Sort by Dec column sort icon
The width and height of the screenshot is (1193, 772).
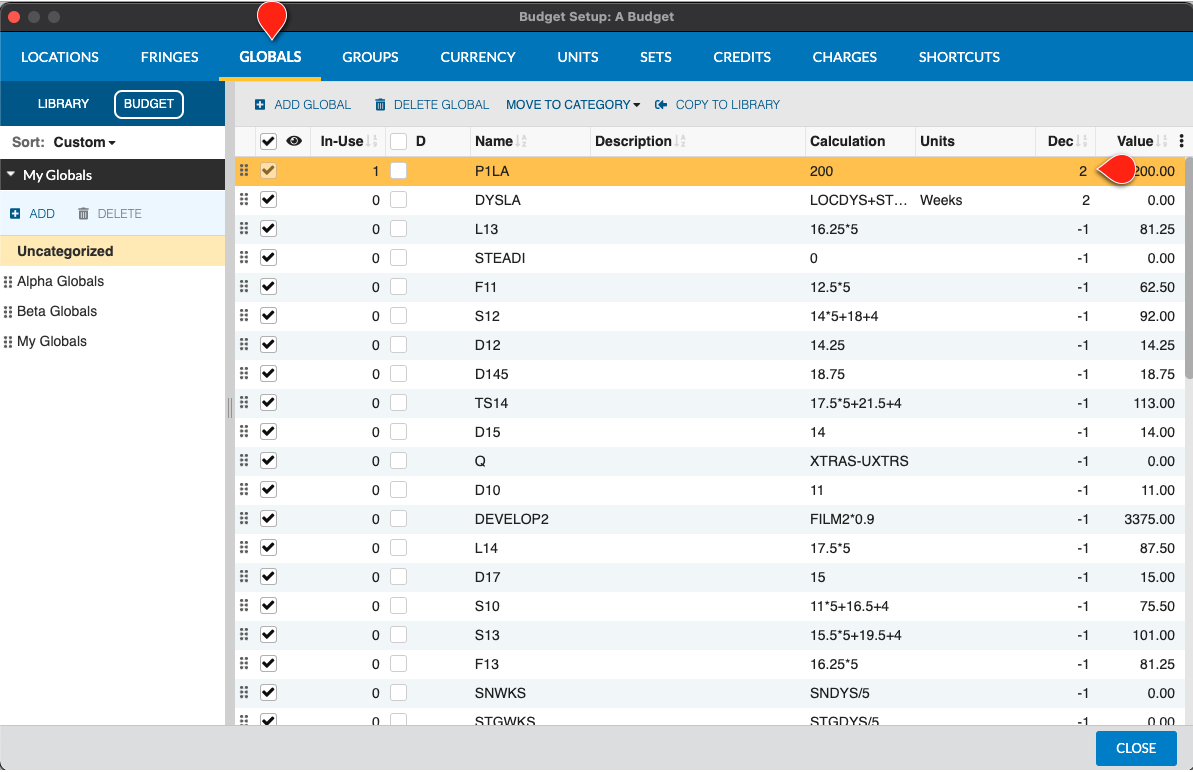click(1082, 141)
